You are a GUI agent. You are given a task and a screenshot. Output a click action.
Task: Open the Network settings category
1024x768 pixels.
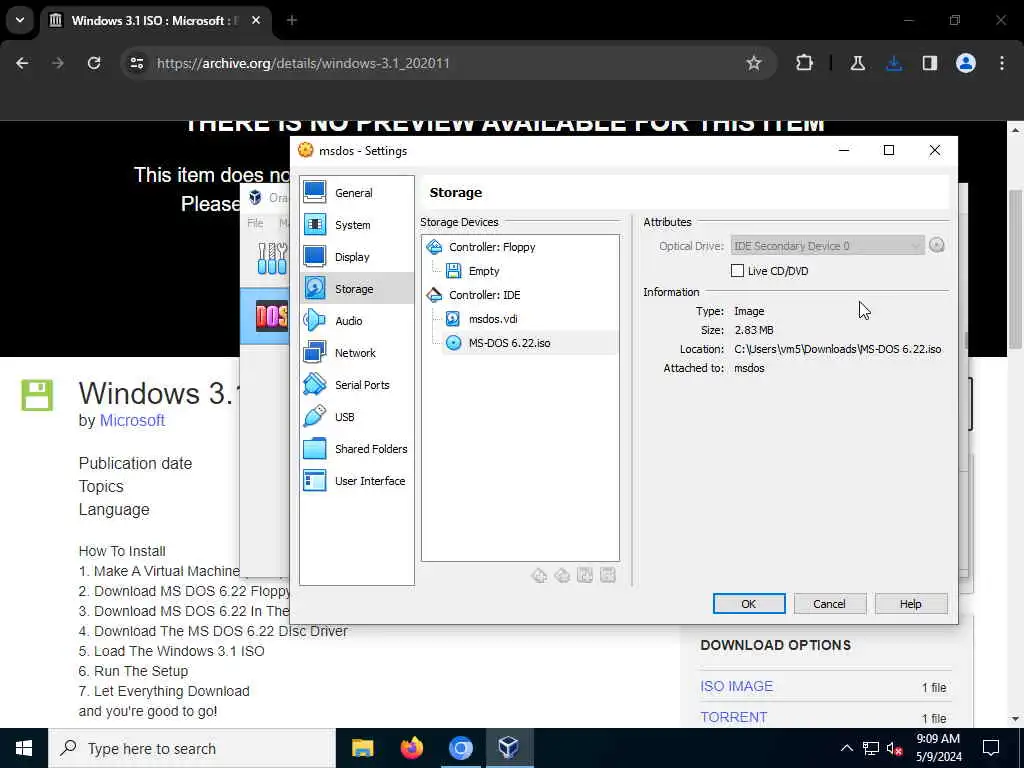pyautogui.click(x=357, y=353)
